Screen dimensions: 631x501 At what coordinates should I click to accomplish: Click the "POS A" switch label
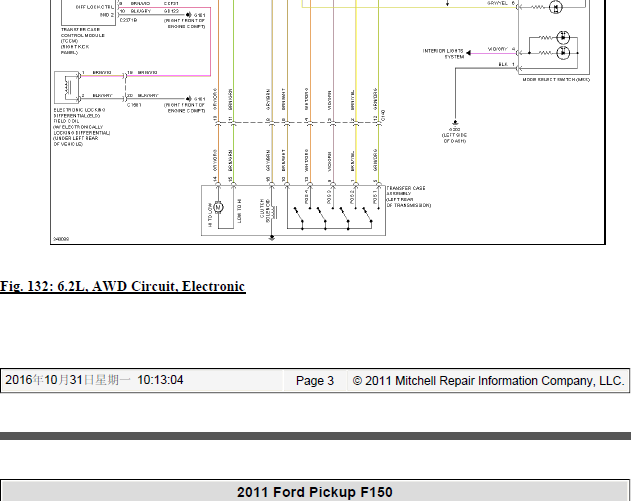(x=306, y=197)
